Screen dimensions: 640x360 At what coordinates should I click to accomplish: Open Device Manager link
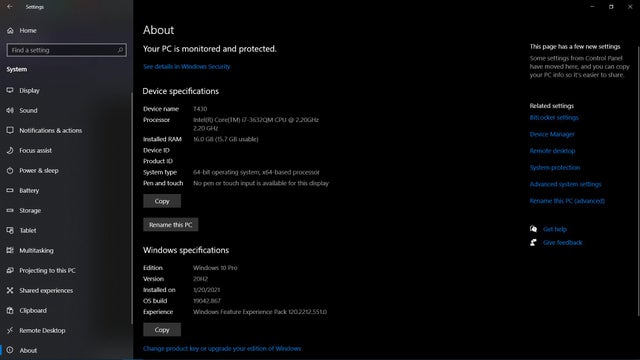552,134
